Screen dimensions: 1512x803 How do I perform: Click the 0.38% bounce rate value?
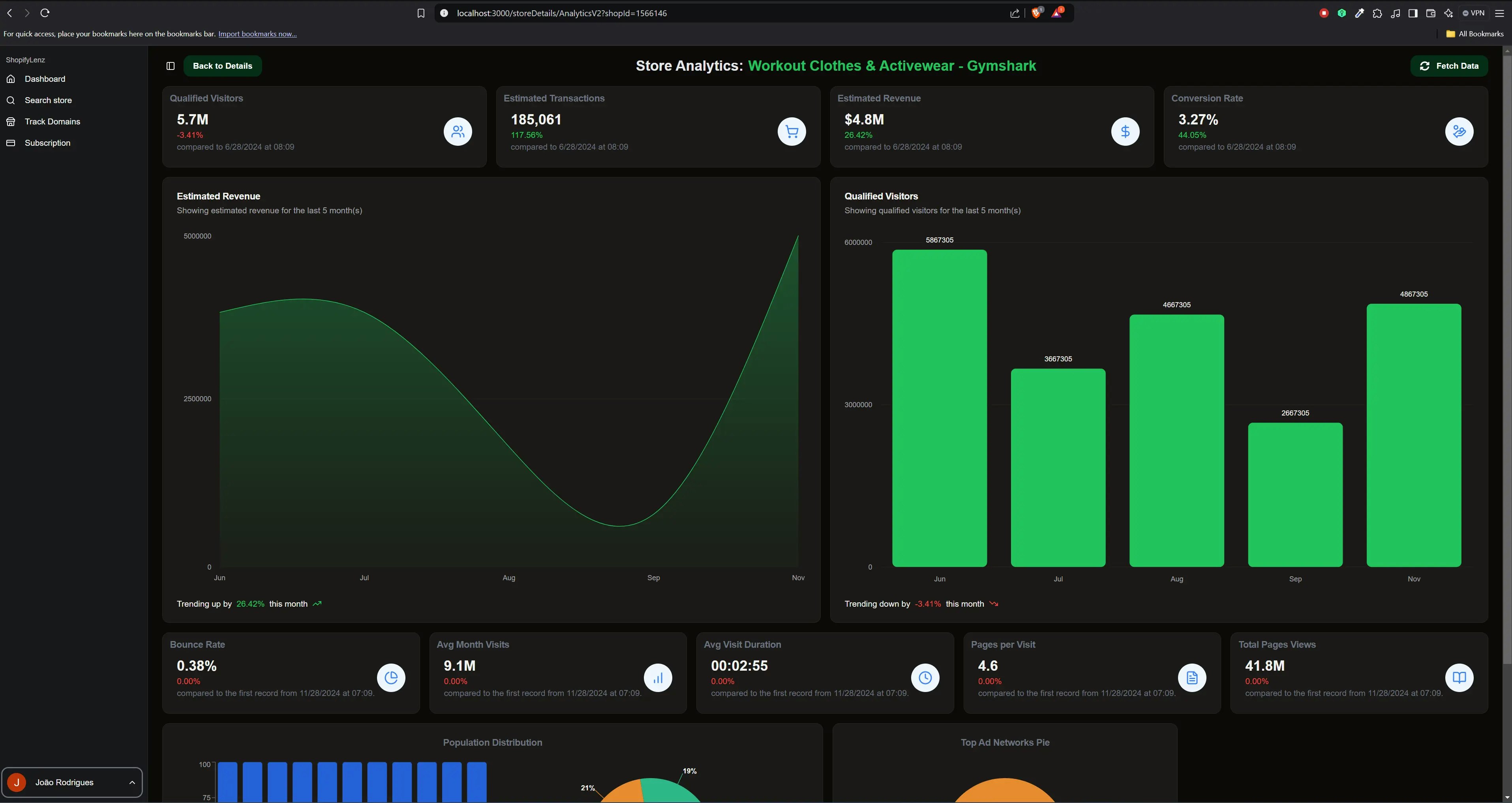click(197, 666)
